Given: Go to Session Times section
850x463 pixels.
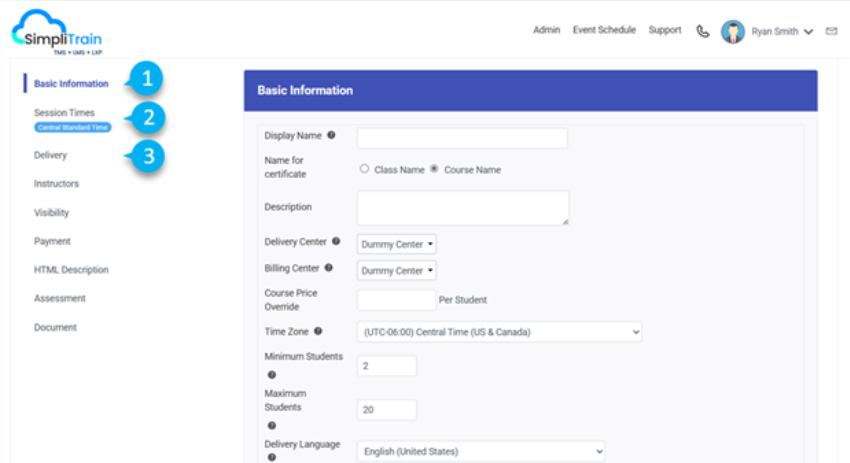Looking at the screenshot, I should coord(64,113).
